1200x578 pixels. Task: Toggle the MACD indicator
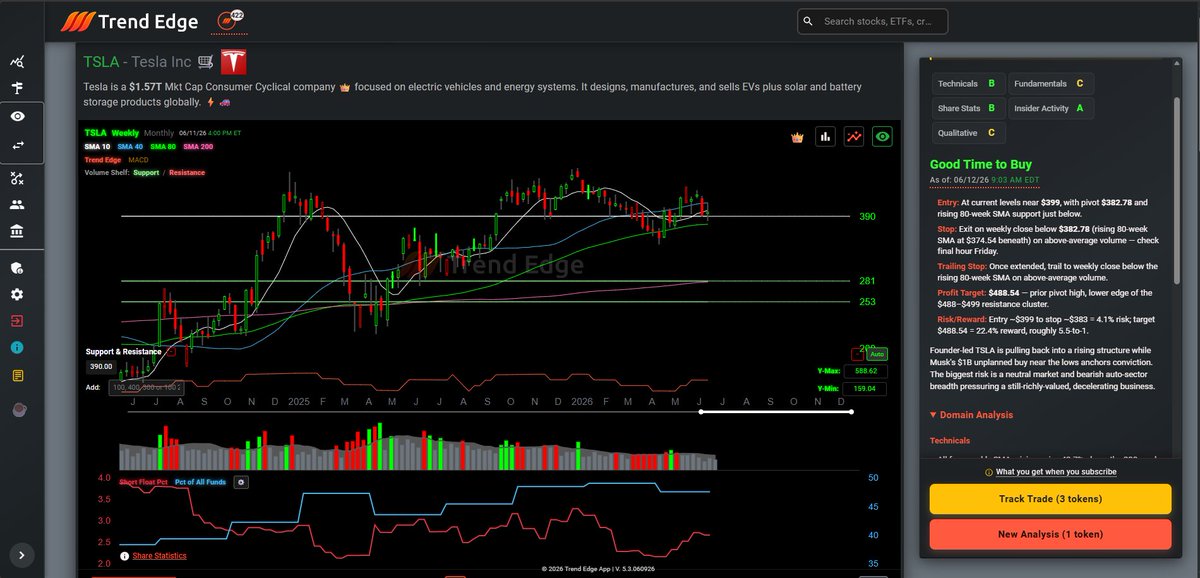point(139,160)
